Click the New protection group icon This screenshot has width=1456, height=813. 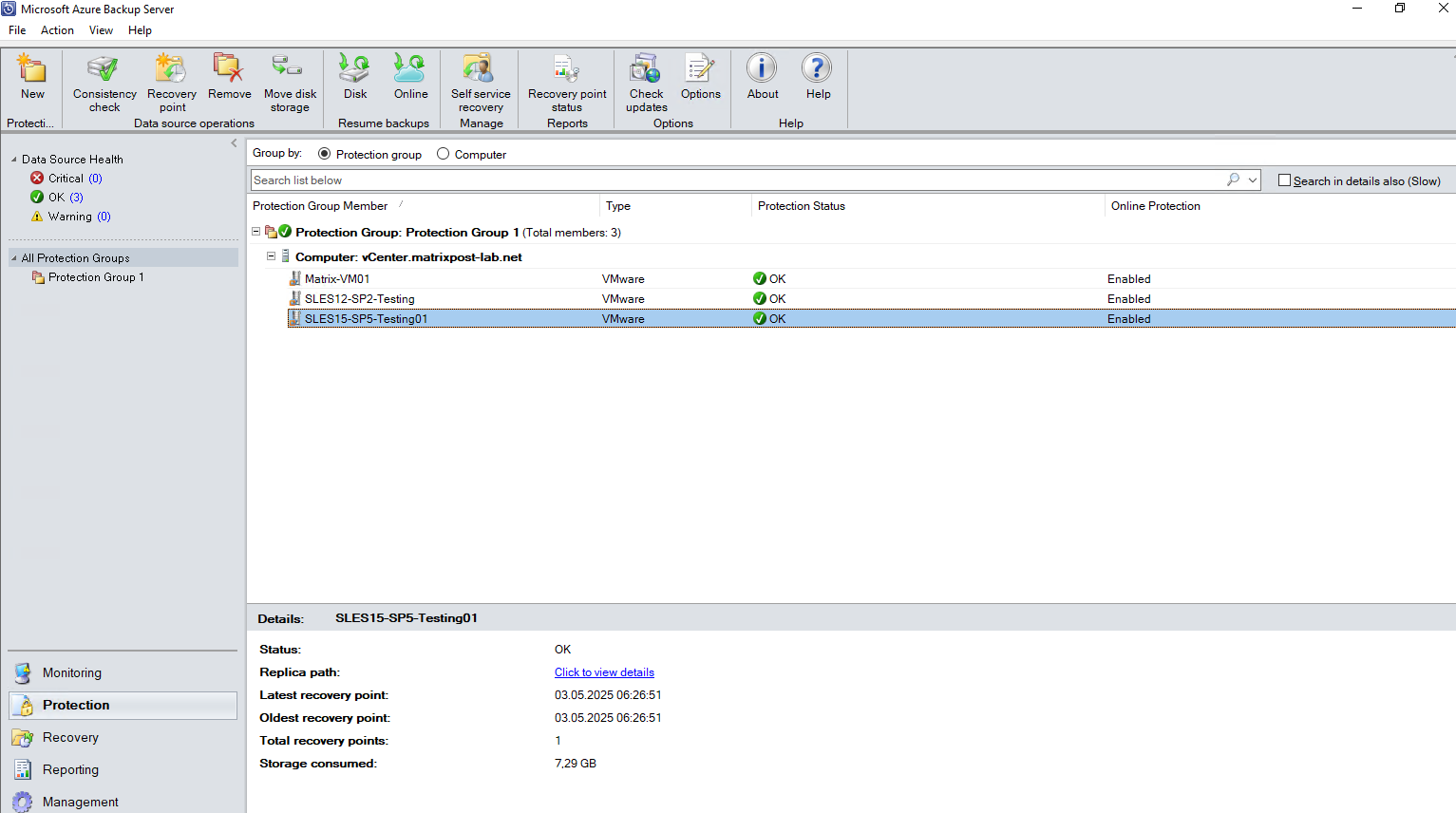32,68
